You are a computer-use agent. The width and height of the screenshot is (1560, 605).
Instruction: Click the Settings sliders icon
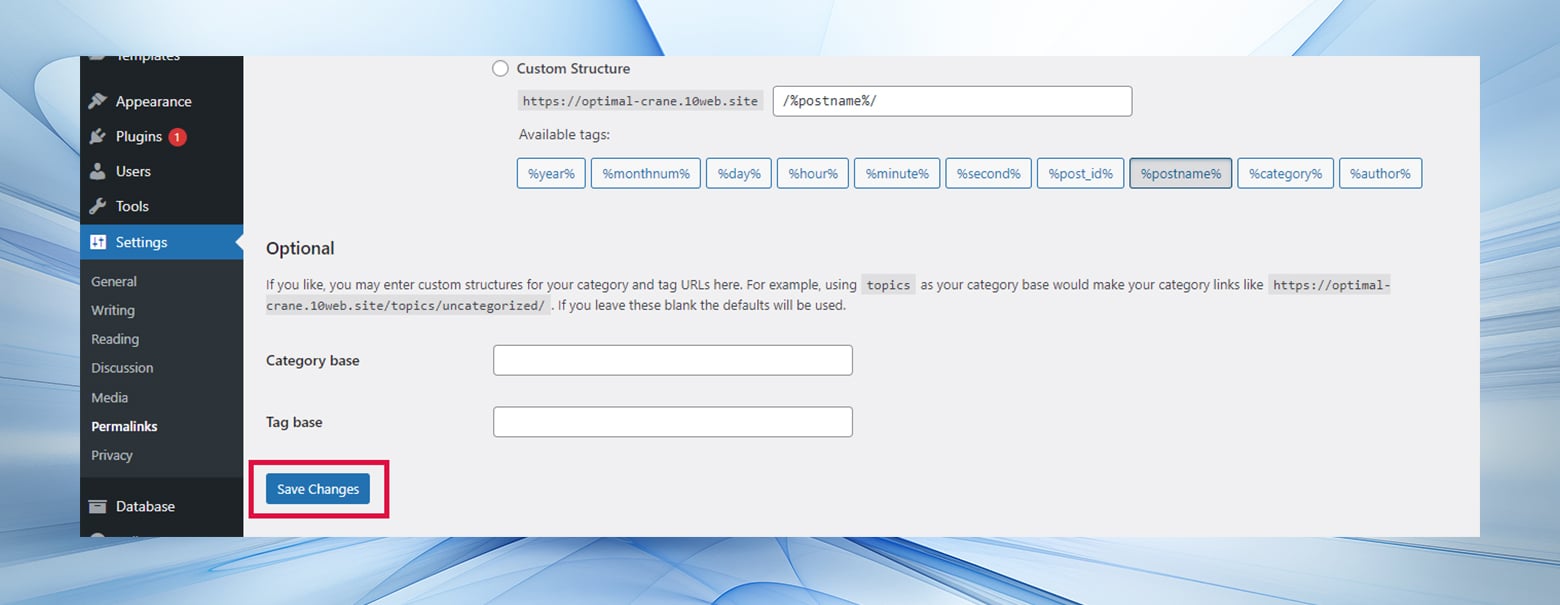click(x=97, y=242)
